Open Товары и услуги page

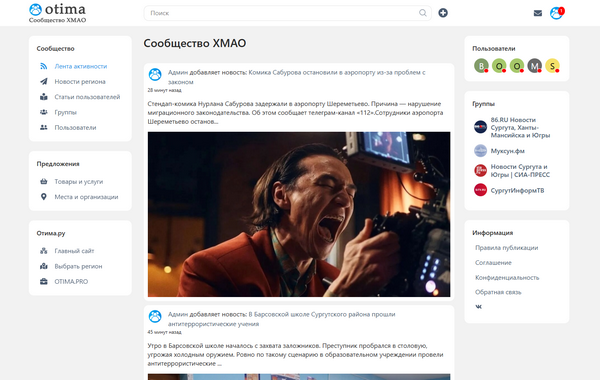pyautogui.click(x=78, y=181)
